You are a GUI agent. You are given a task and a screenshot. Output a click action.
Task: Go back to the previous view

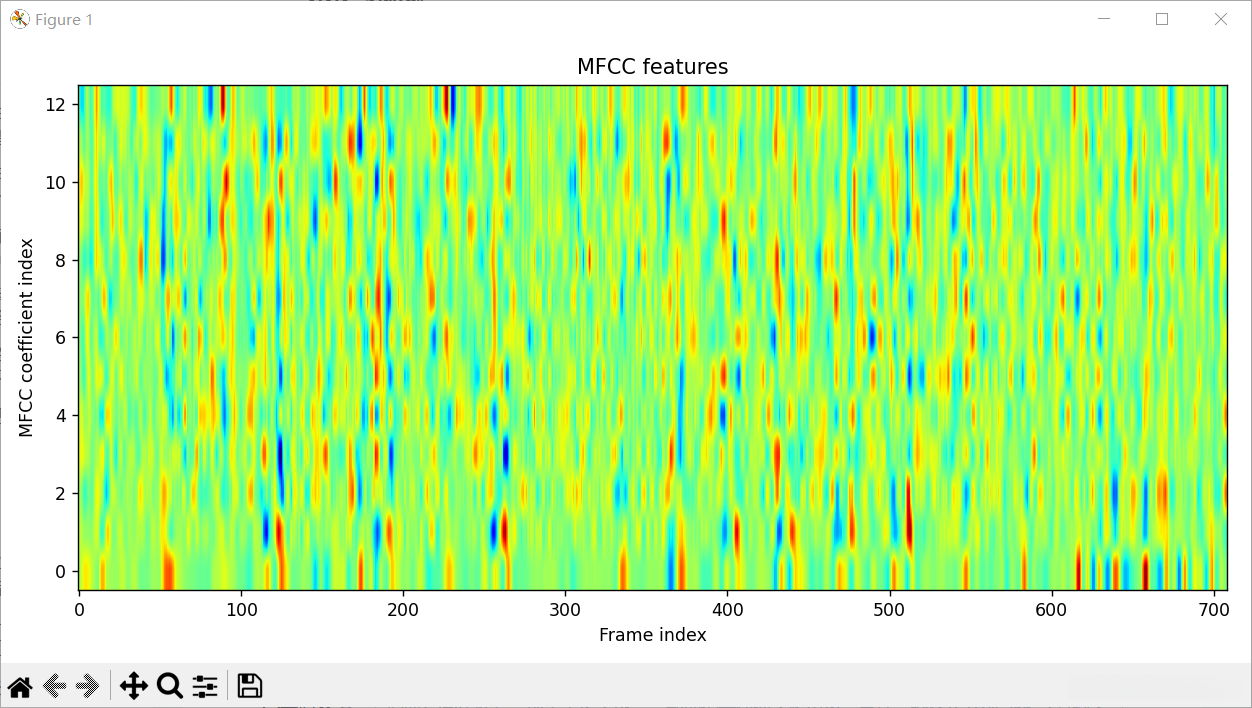55,686
